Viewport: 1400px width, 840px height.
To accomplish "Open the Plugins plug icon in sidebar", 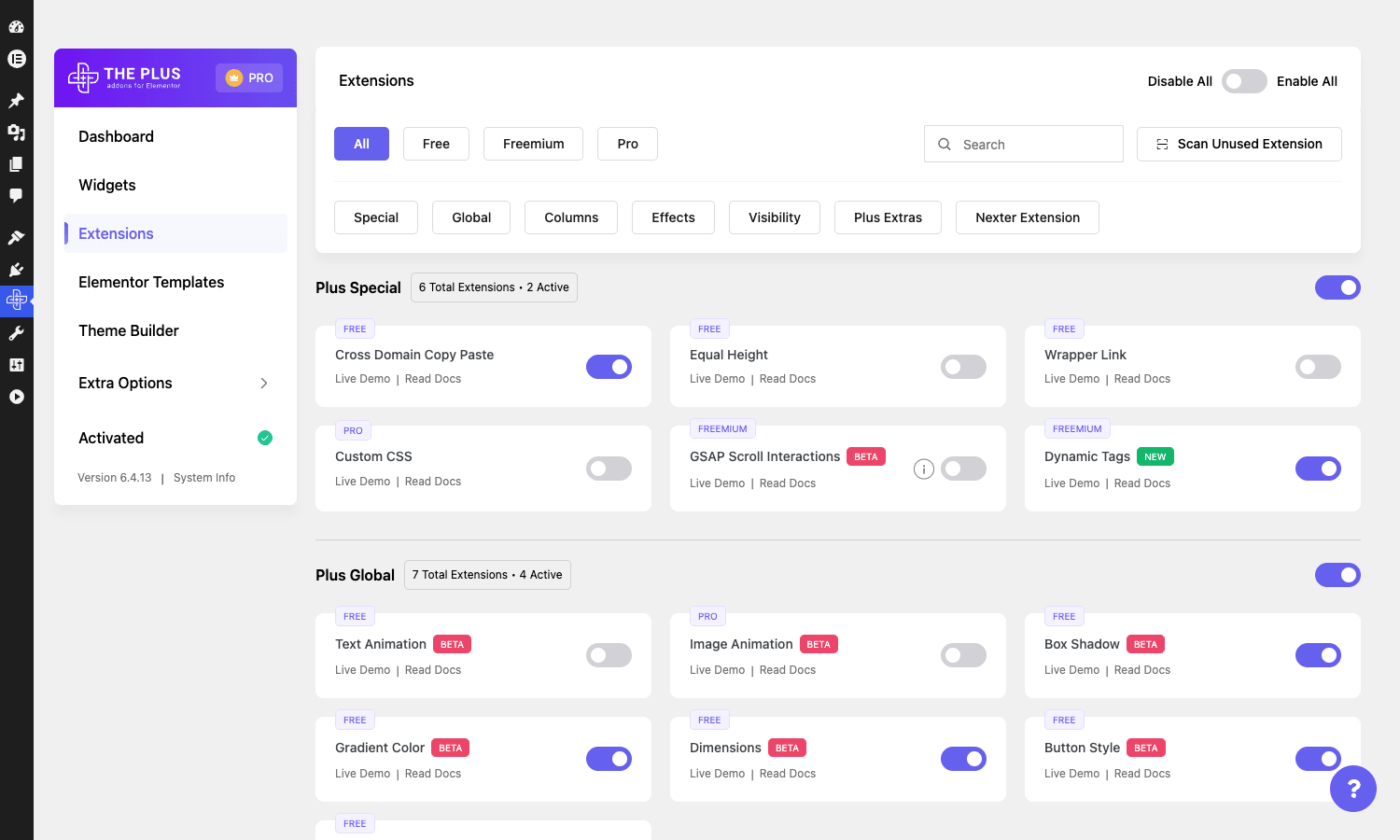I will pyautogui.click(x=16, y=270).
